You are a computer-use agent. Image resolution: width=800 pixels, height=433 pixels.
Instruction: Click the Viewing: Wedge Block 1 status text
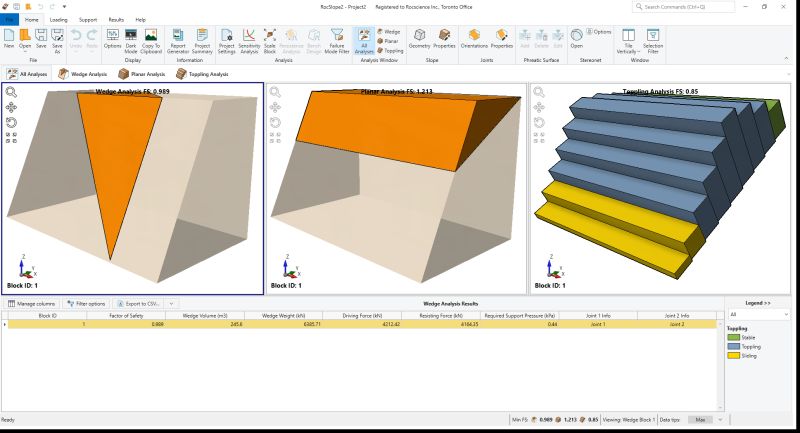click(628, 420)
